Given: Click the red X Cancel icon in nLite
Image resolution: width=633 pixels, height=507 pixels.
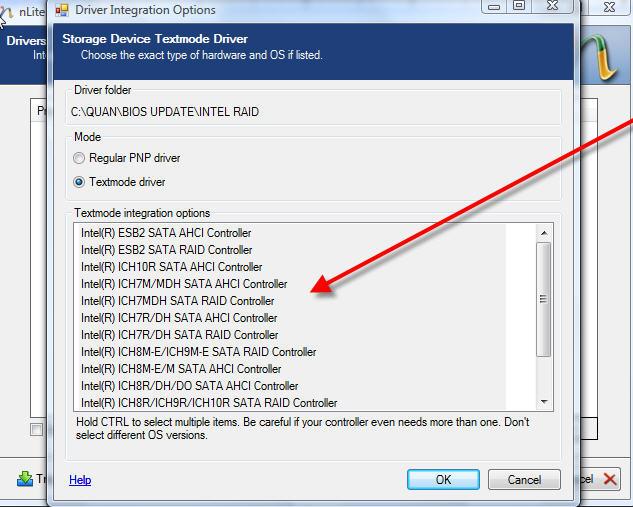Looking at the screenshot, I should coord(610,479).
